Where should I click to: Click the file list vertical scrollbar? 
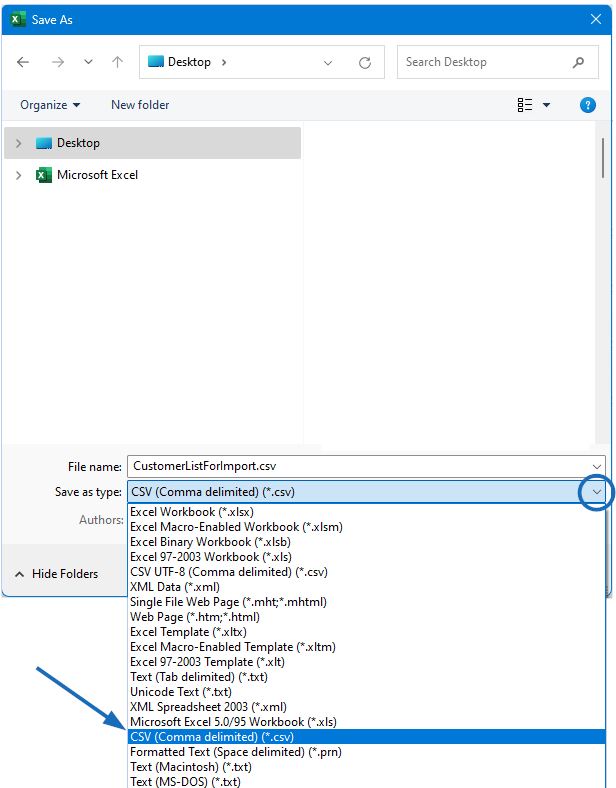(602, 158)
